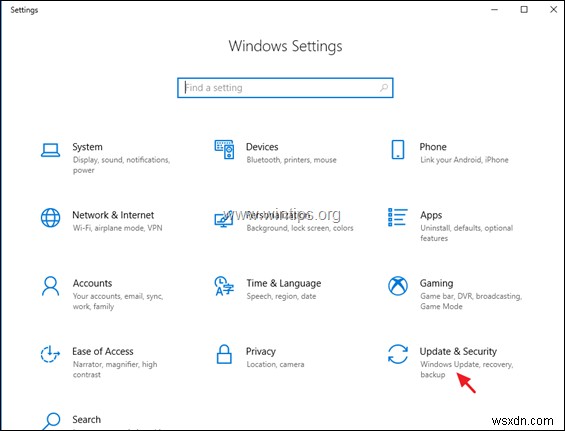
Task: Select the Devices heading
Action: [x=262, y=147]
